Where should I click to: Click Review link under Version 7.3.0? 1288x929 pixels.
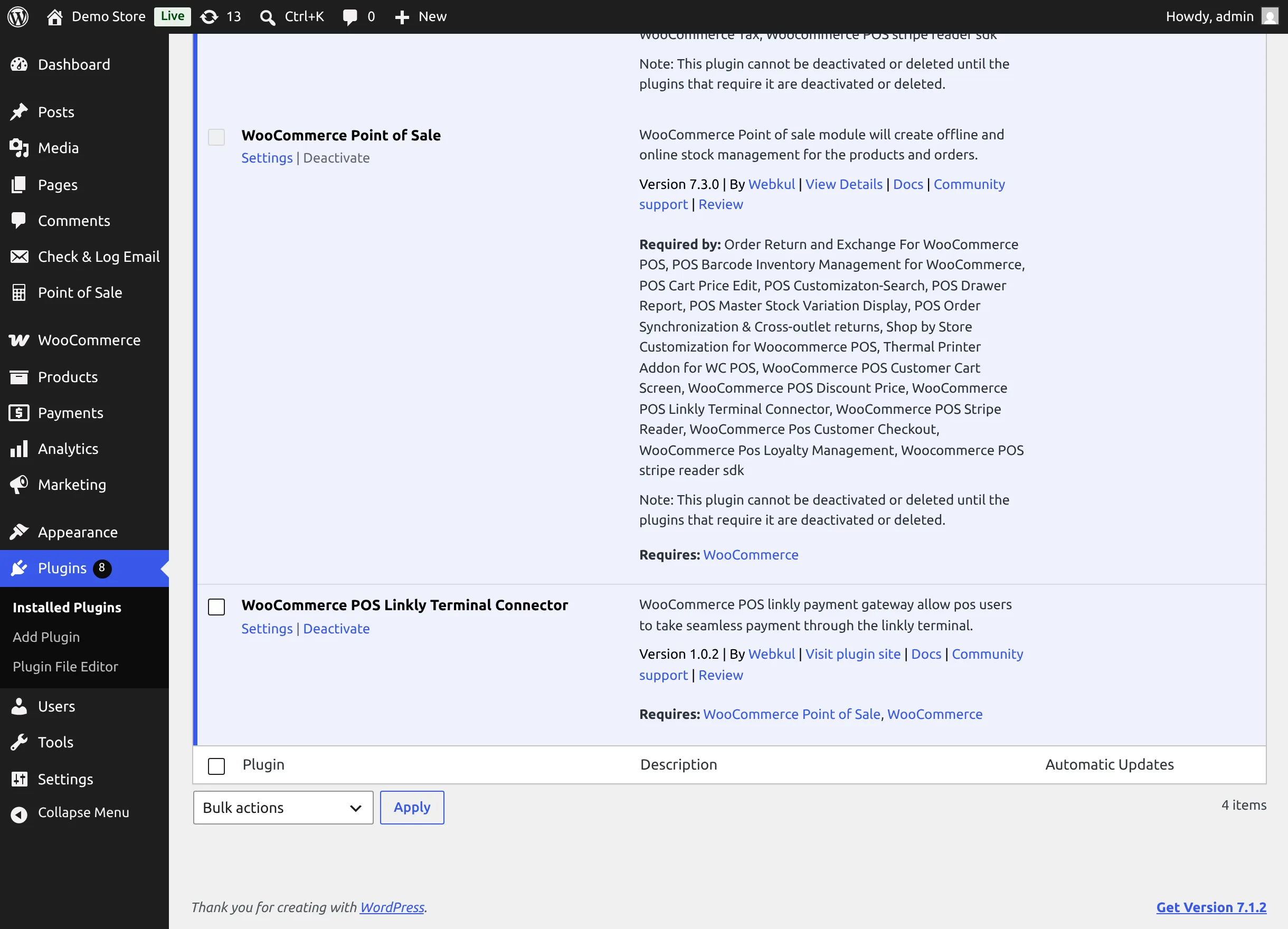[721, 204]
